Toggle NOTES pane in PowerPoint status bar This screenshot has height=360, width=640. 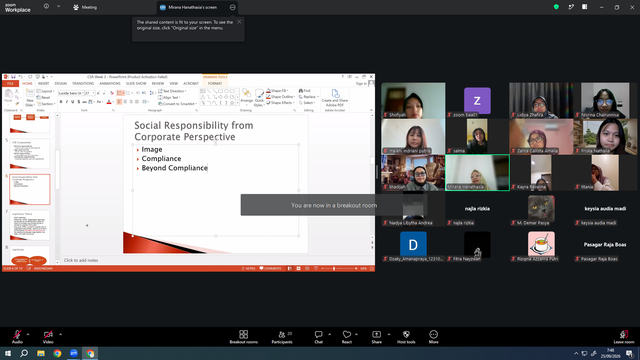pyautogui.click(x=248, y=269)
